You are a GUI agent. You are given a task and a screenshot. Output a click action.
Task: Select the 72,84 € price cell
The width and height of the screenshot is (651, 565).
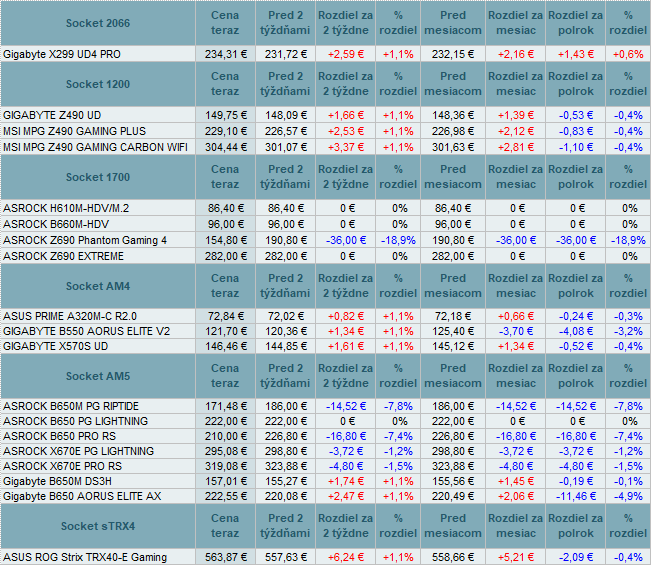tap(225, 316)
